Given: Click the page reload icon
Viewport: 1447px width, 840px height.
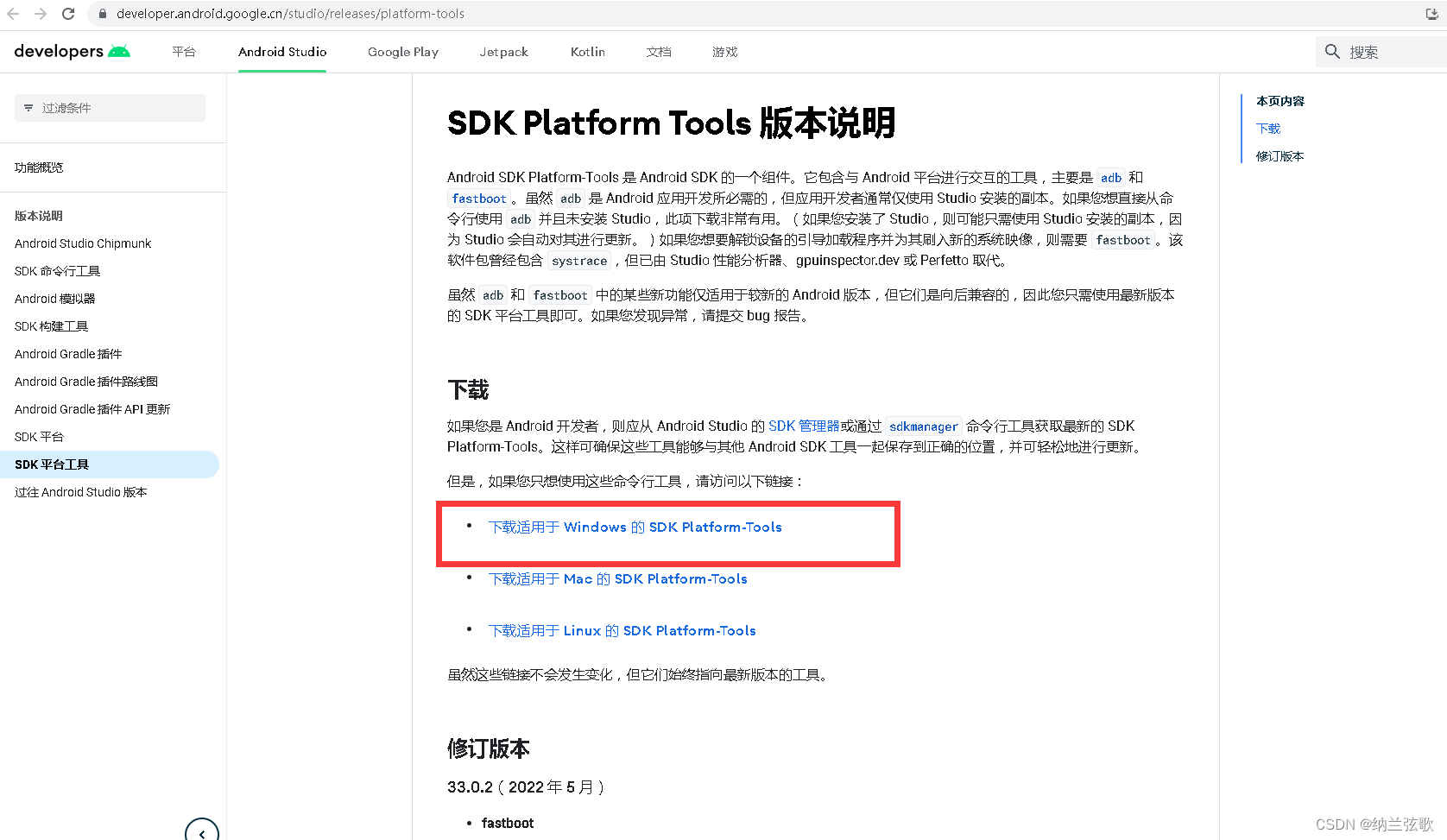Looking at the screenshot, I should (68, 13).
